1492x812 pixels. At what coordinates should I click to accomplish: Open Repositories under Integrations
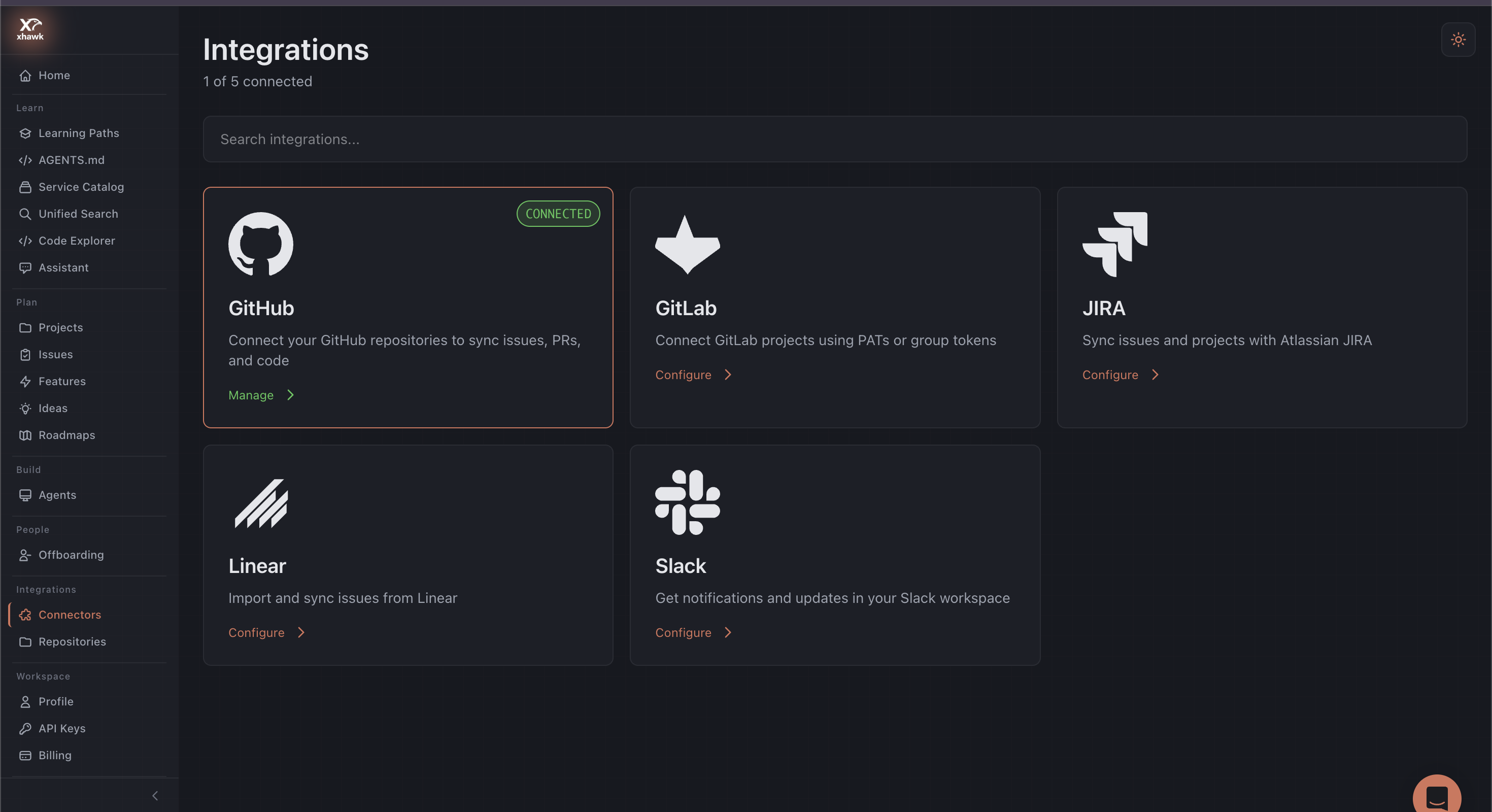point(72,641)
